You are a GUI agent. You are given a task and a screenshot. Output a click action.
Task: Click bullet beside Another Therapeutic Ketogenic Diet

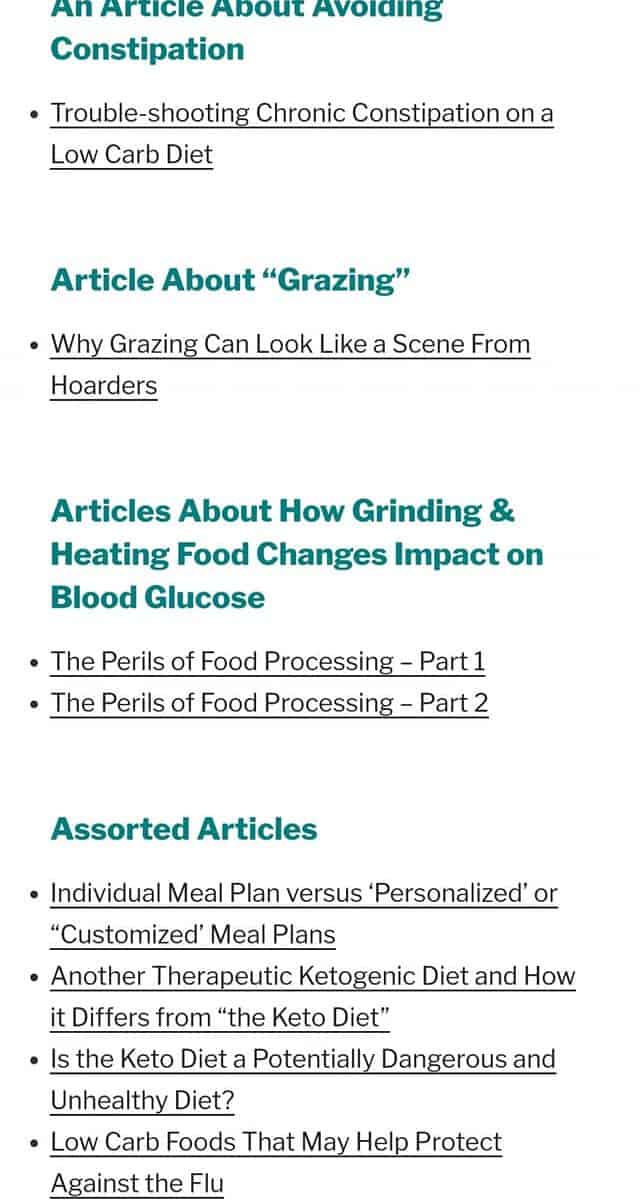click(35, 977)
